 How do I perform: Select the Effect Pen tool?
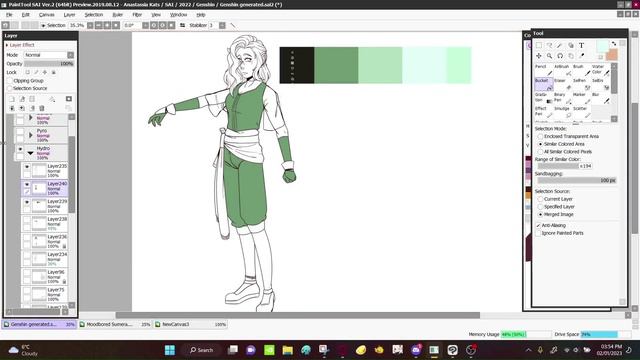544,112
